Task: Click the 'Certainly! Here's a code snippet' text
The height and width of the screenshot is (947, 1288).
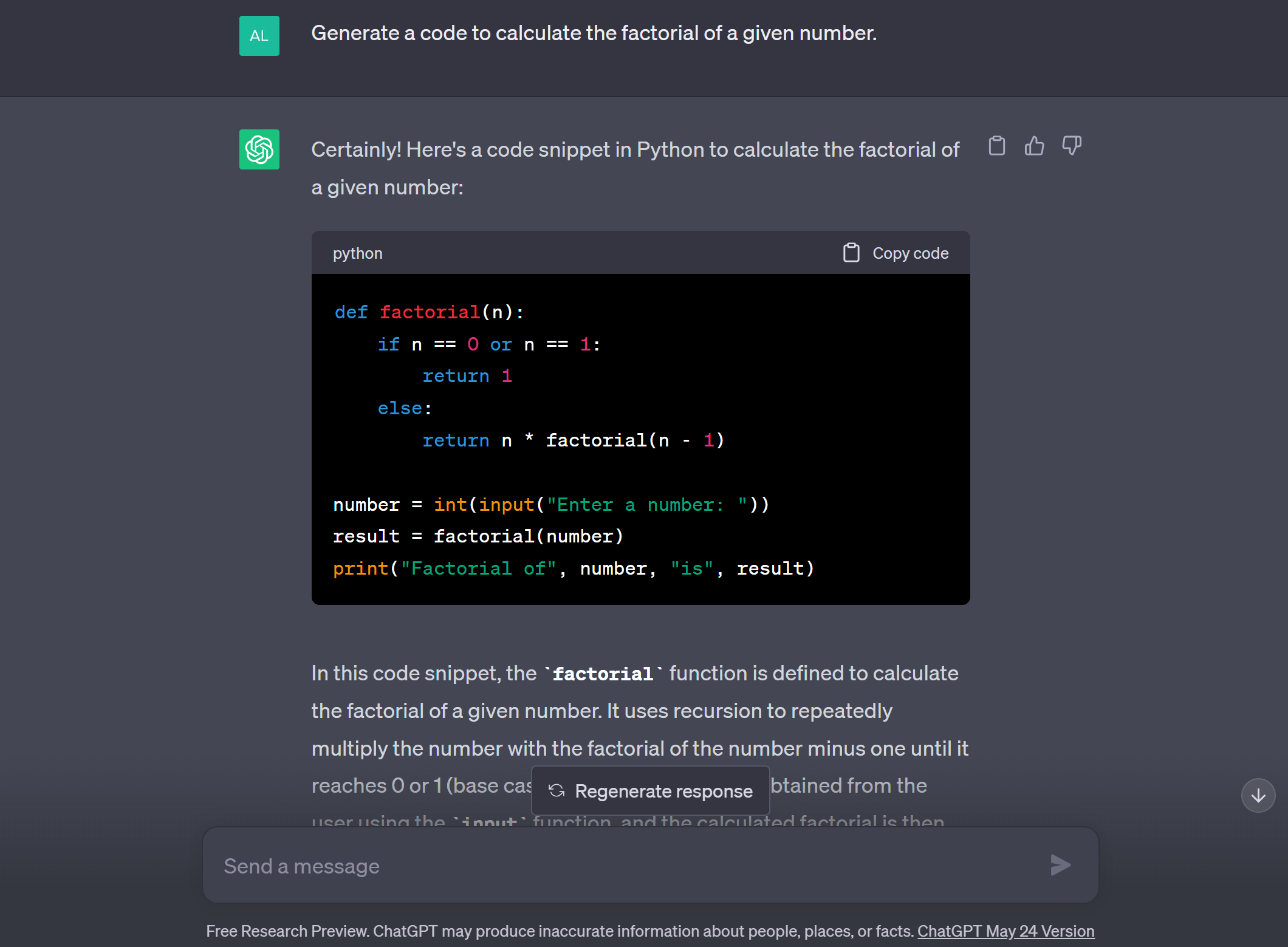Action: [x=635, y=168]
